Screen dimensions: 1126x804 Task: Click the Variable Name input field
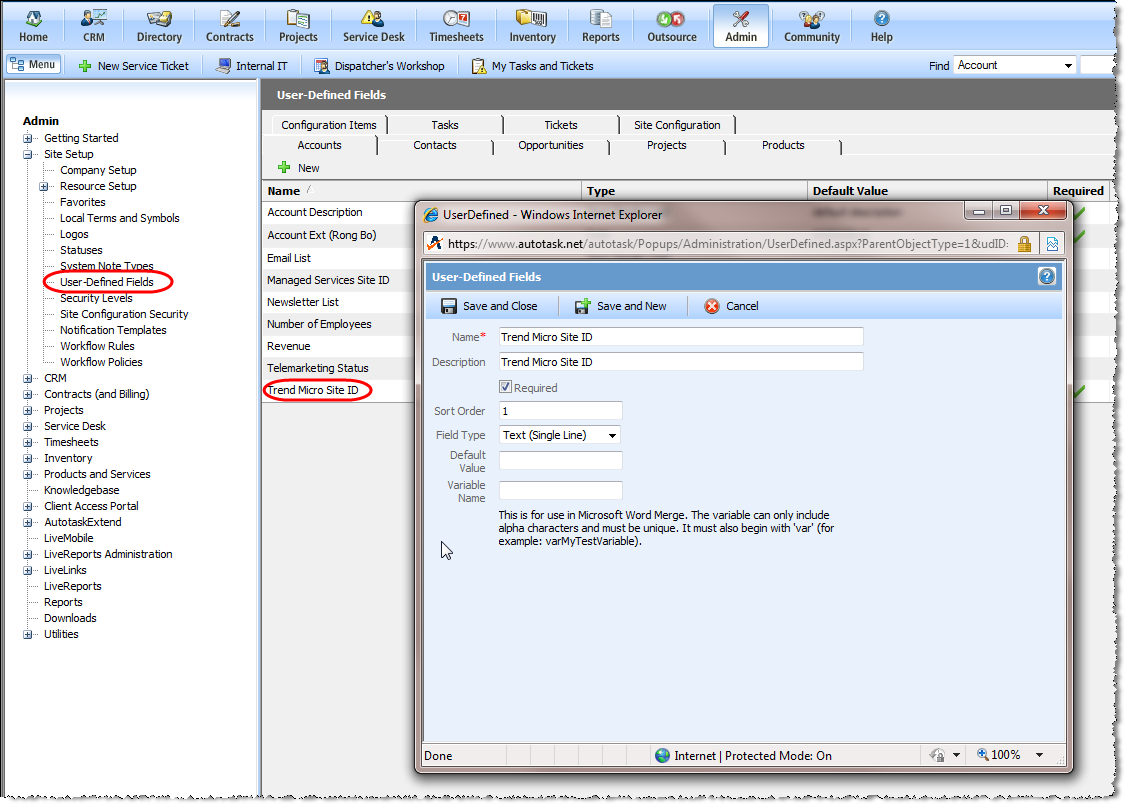pyautogui.click(x=560, y=490)
